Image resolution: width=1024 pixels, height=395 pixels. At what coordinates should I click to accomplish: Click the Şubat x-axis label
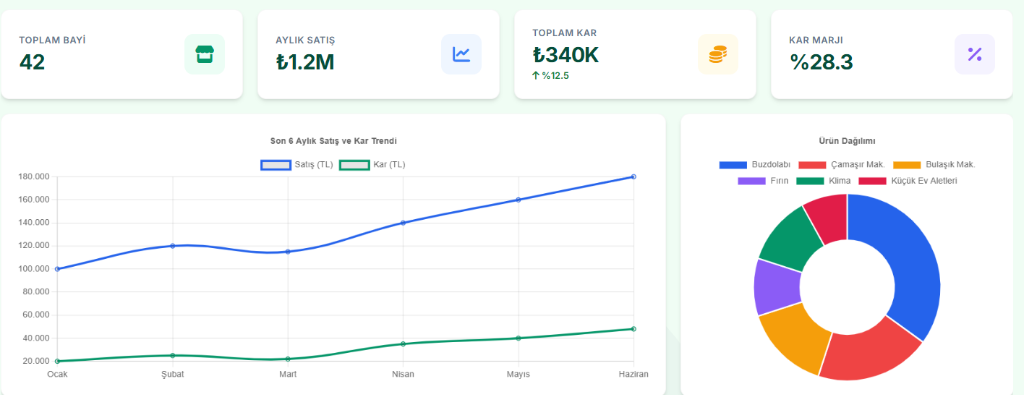point(172,374)
